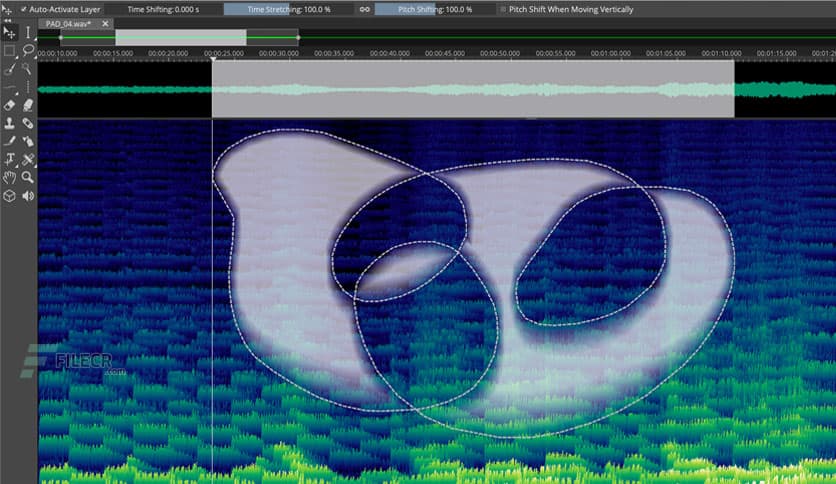Image resolution: width=836 pixels, height=484 pixels.
Task: Click 00:01:10.000 on the time ruler
Action: tap(721, 53)
